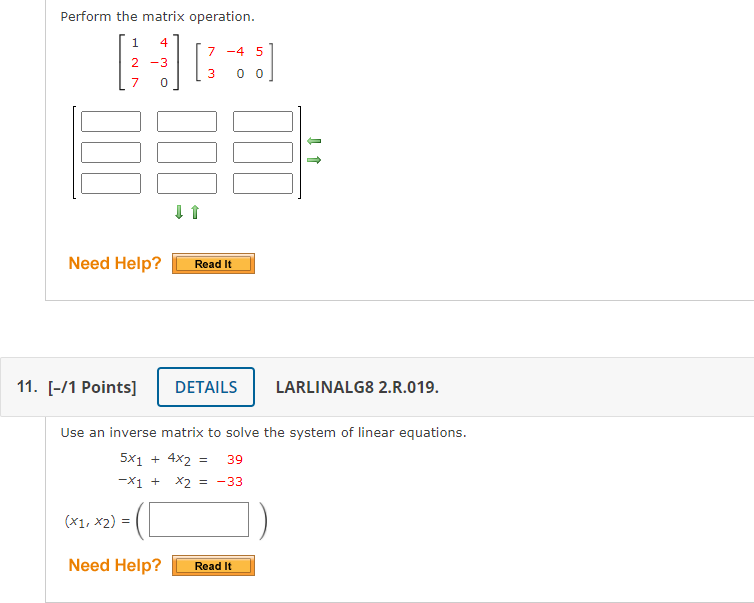Select the row 3 column 3 matrix field
The image size is (754, 603).
coord(263,183)
